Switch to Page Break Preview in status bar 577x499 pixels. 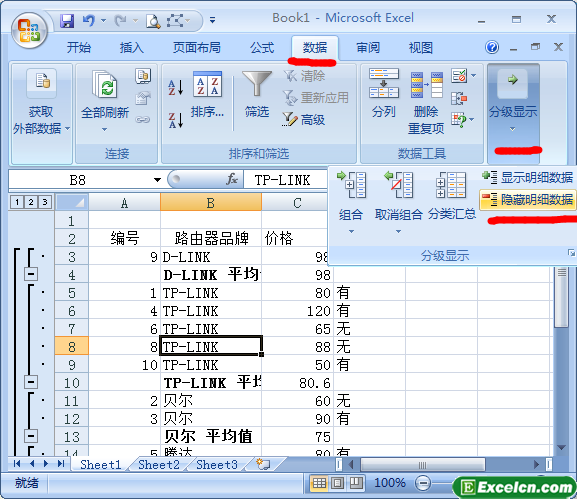click(356, 483)
